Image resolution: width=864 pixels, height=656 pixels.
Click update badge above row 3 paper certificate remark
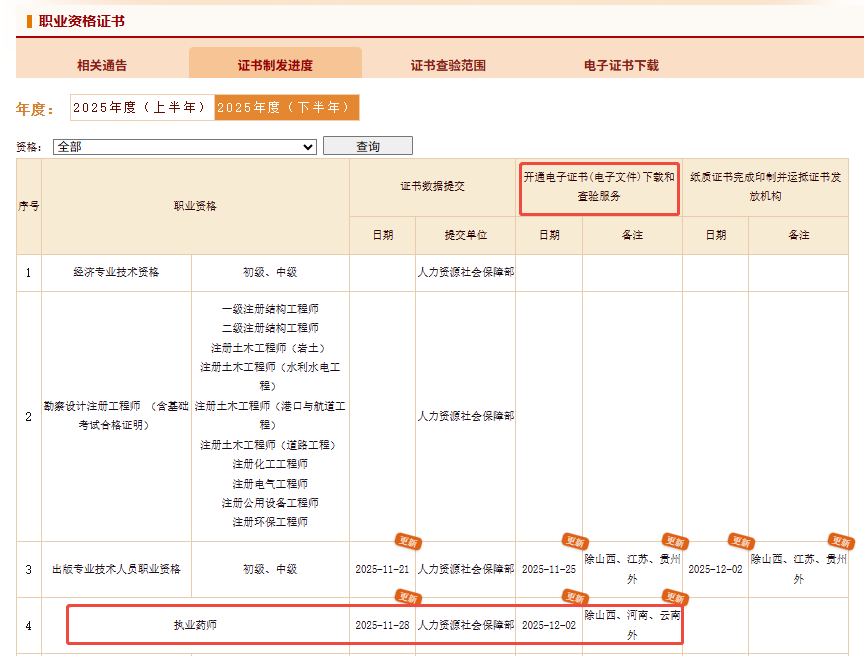[x=840, y=541]
